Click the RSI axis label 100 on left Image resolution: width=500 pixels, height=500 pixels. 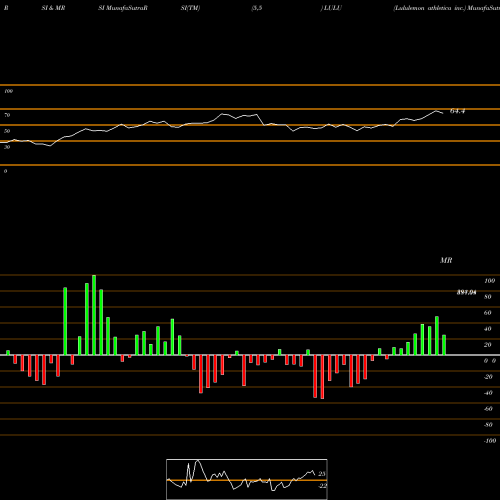point(8,91)
